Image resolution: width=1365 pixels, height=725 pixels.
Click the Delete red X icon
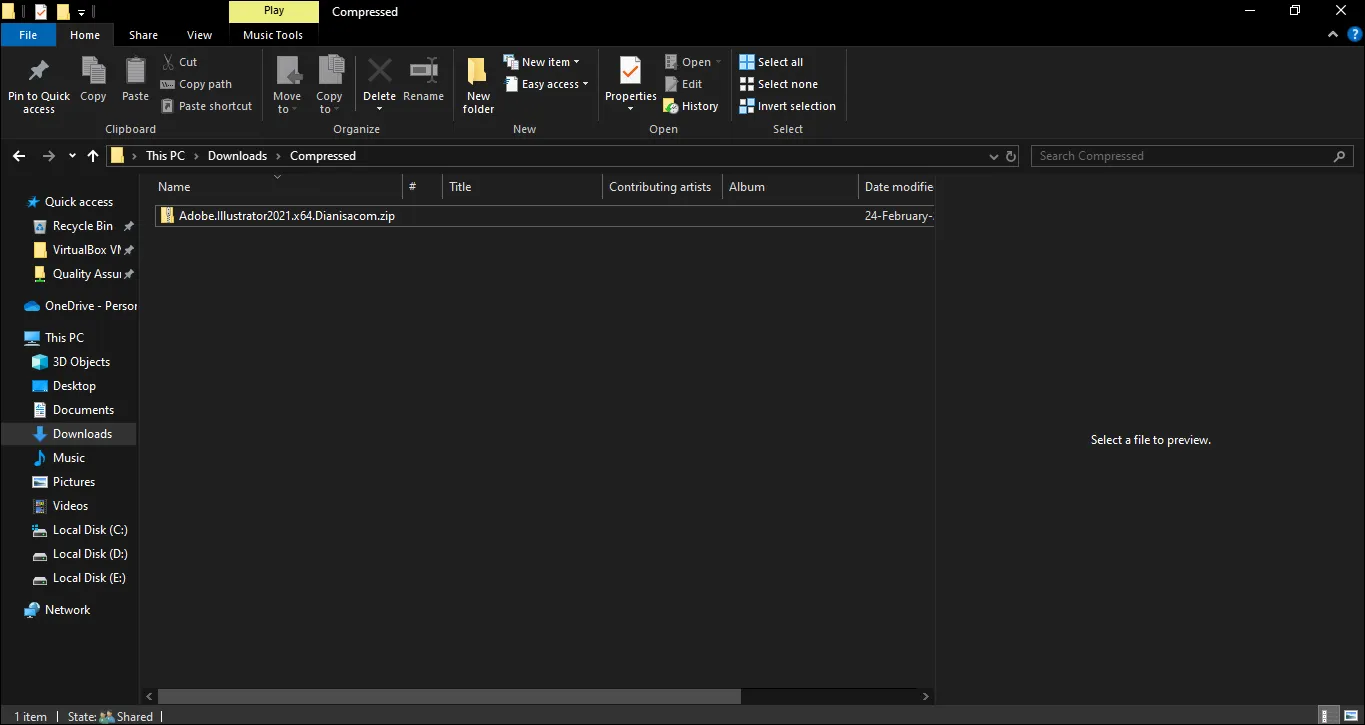coord(379,72)
